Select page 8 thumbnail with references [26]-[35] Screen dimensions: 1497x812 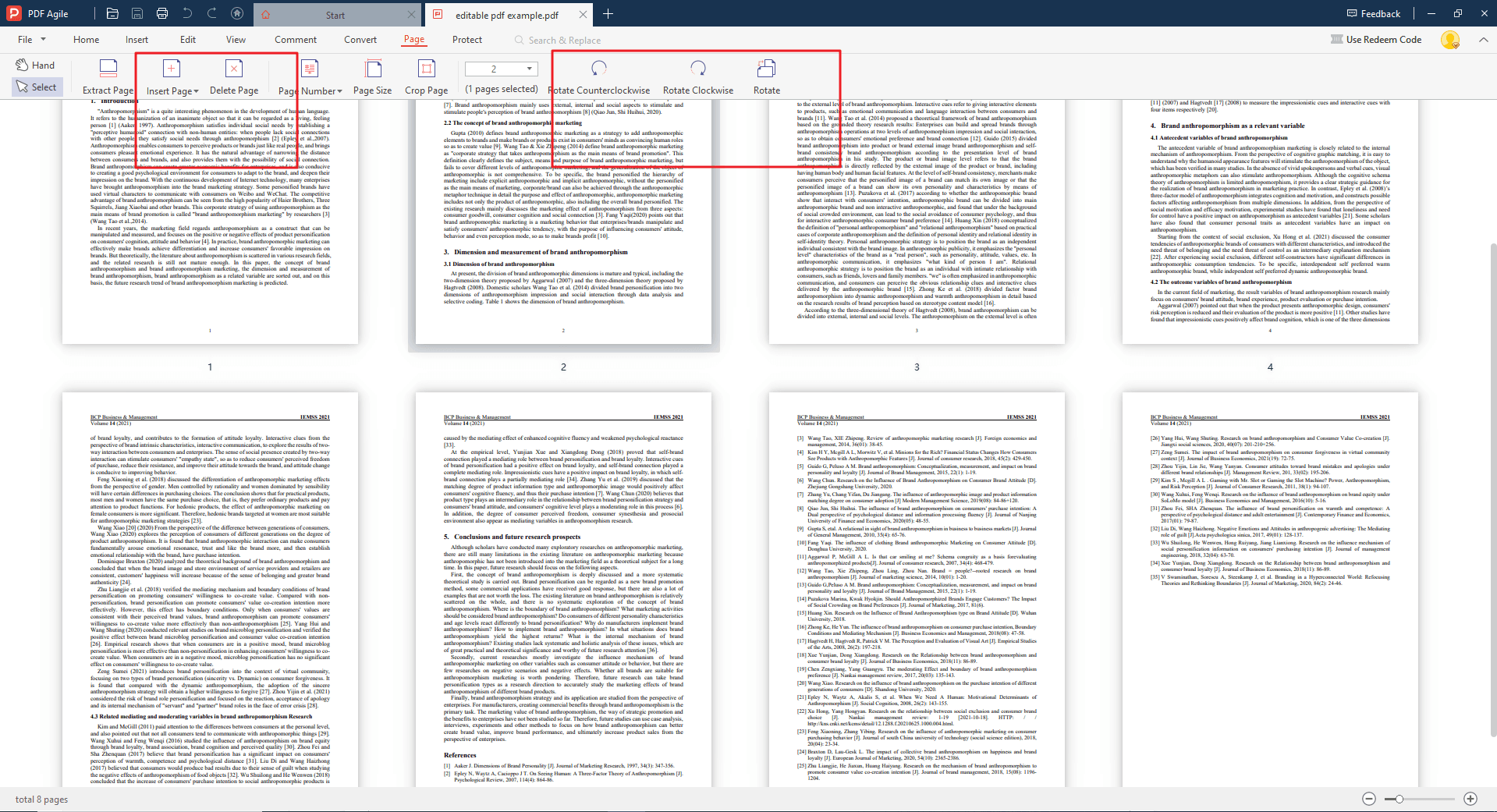click(x=1270, y=590)
